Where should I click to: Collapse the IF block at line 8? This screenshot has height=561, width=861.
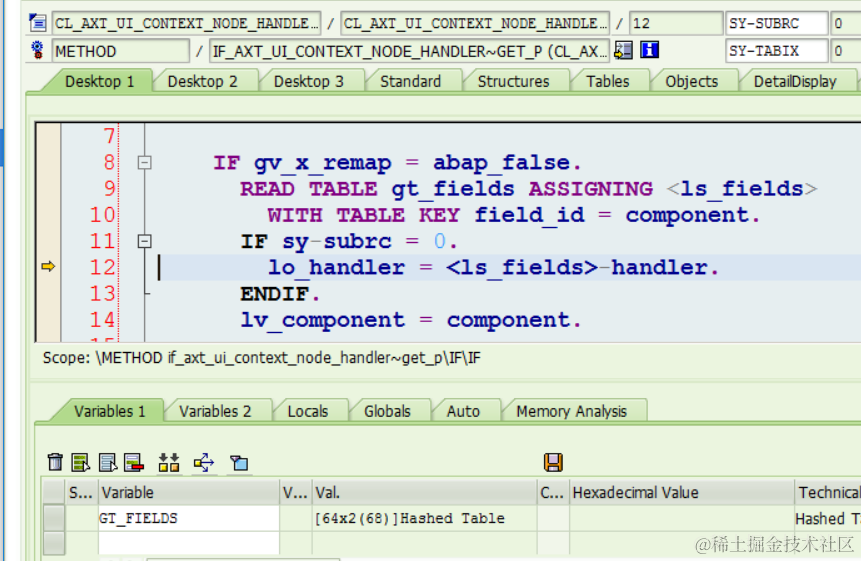144,162
